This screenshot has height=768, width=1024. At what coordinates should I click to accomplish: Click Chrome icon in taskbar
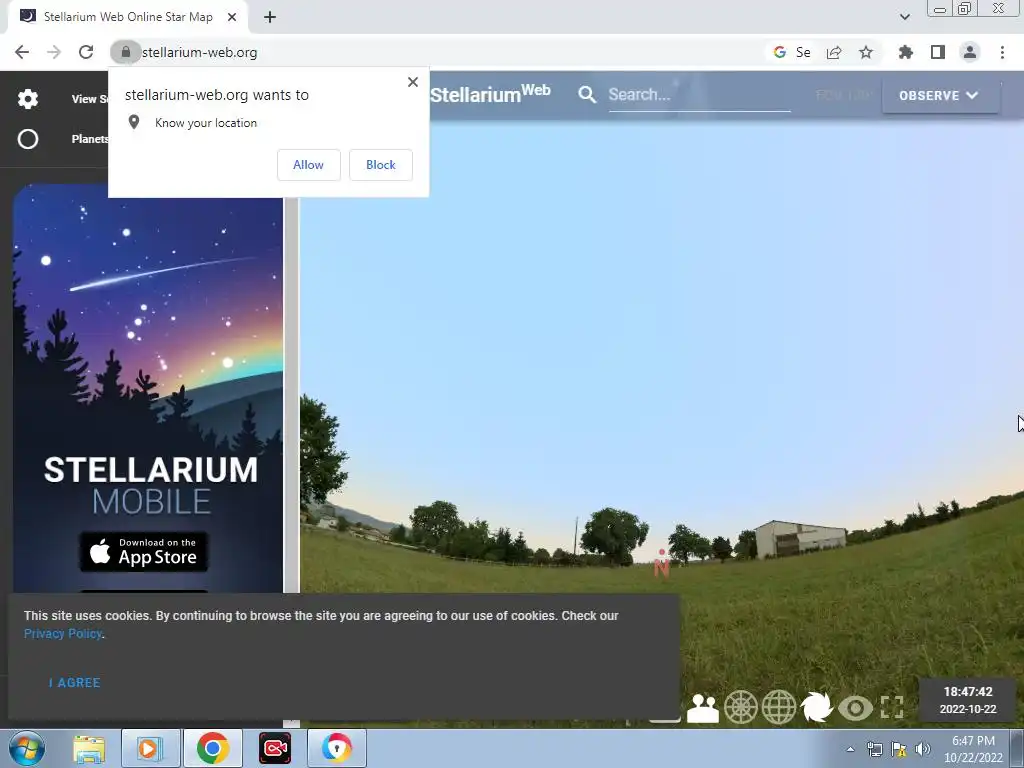(x=212, y=748)
